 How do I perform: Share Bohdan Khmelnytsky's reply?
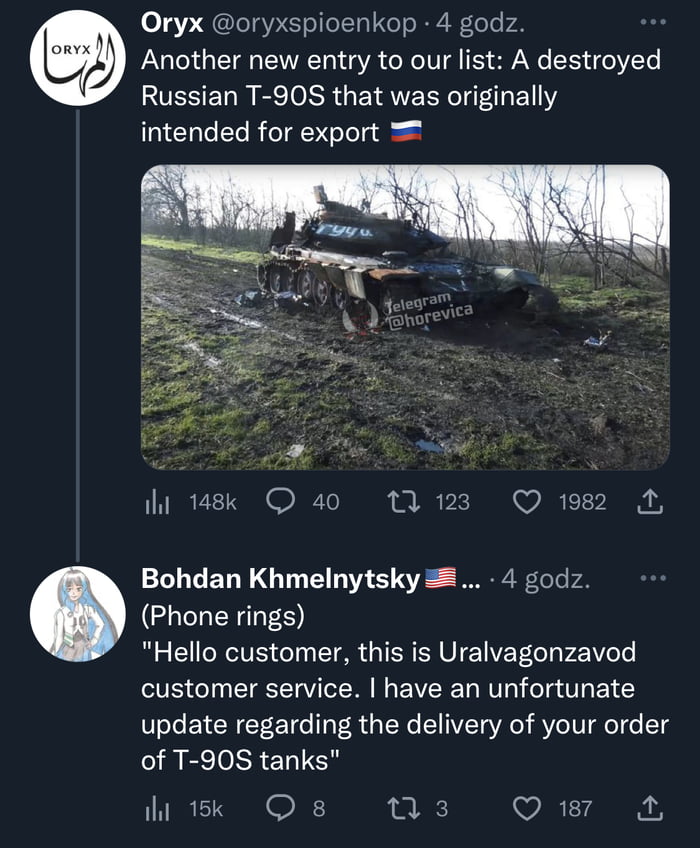click(649, 809)
